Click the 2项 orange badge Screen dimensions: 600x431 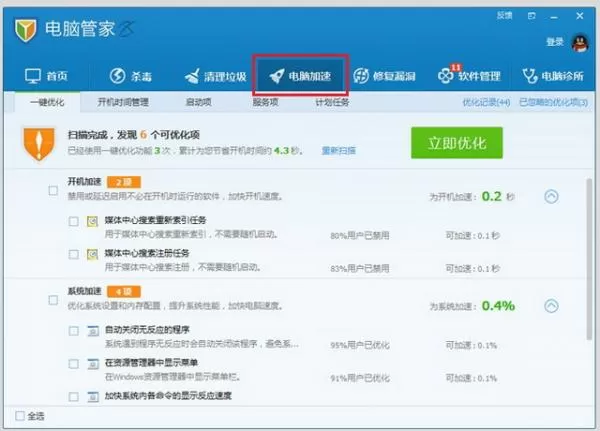[x=124, y=182]
